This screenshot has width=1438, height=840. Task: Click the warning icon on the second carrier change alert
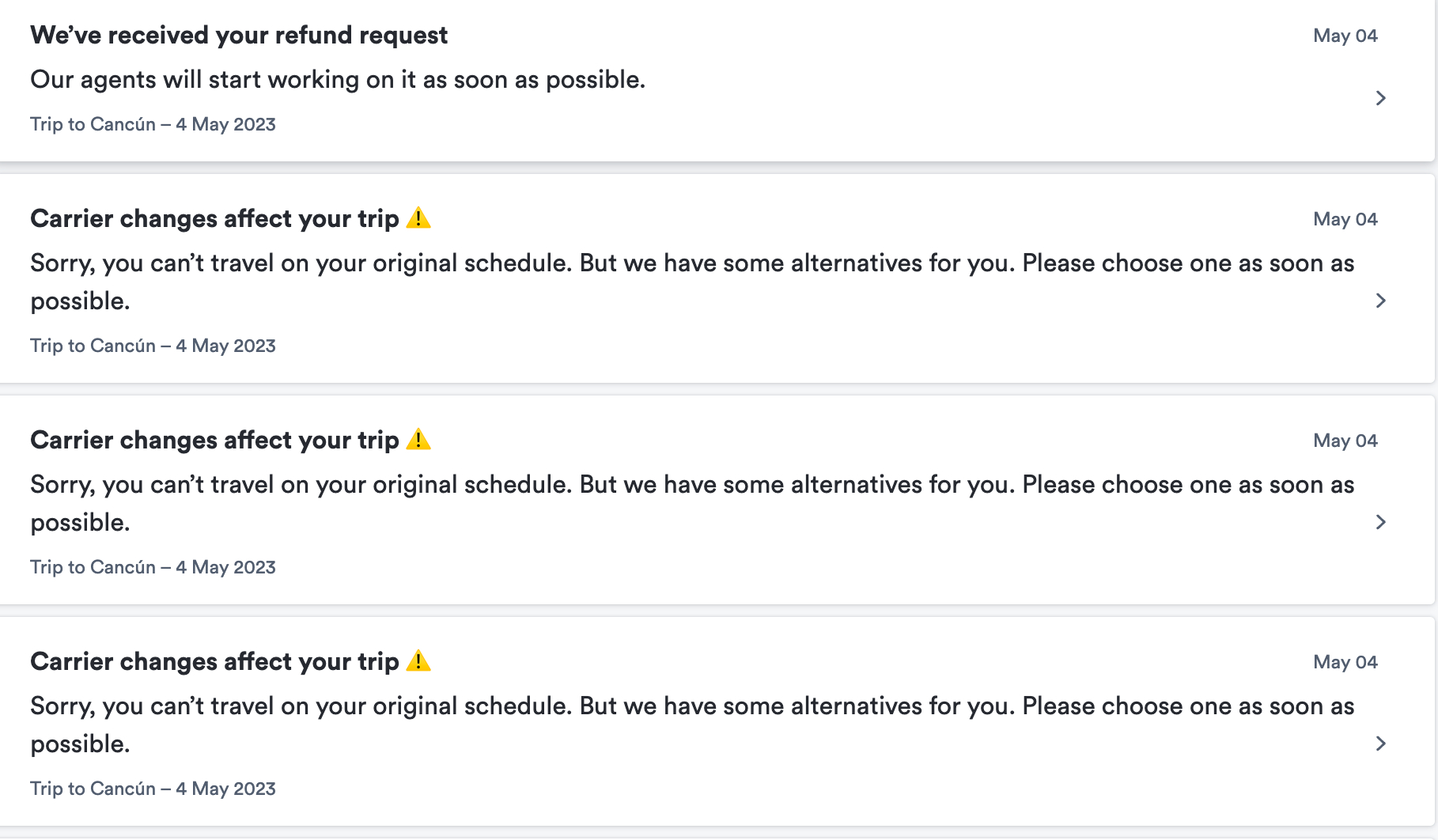coord(418,440)
